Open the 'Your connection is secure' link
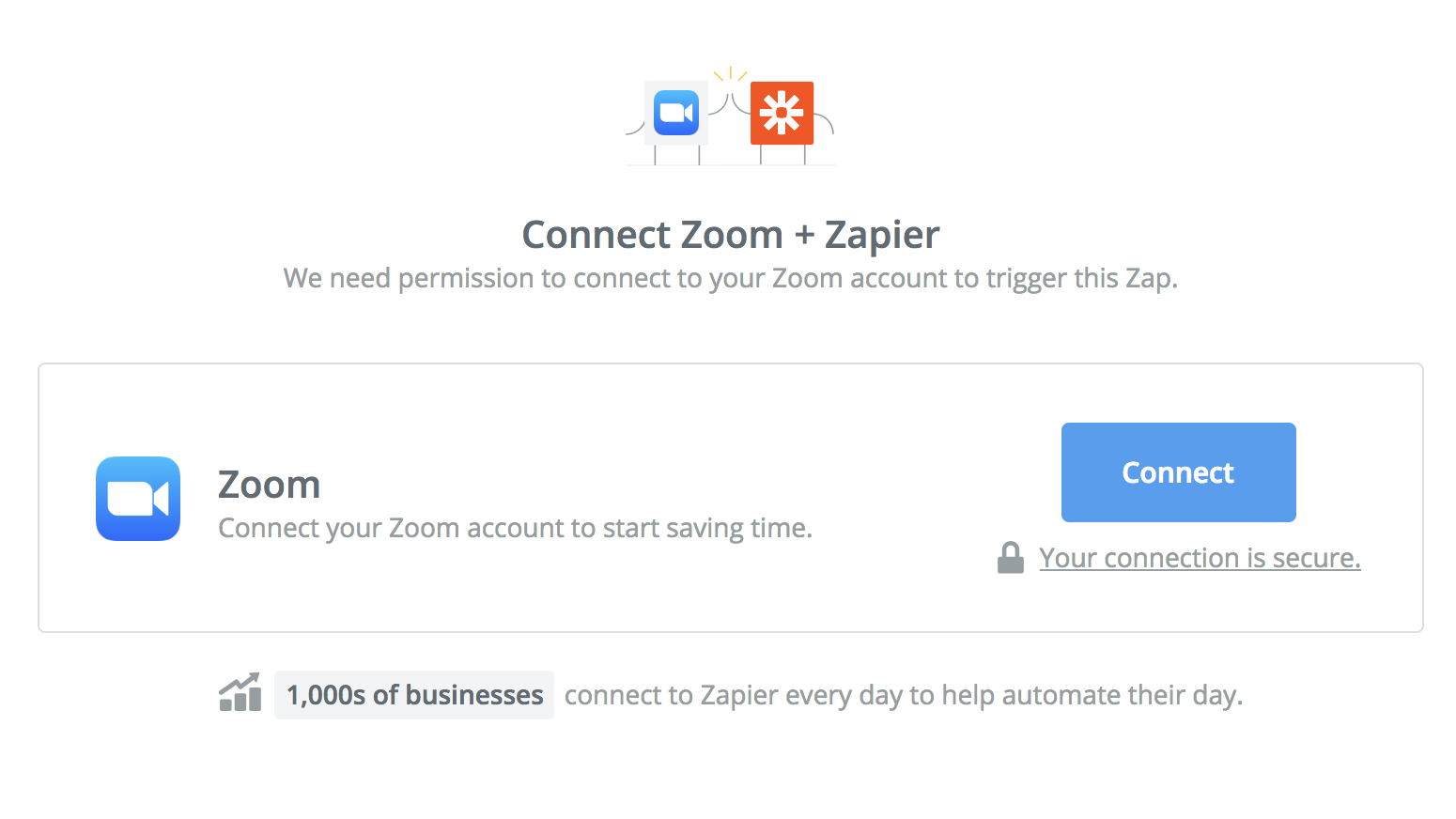Image resolution: width=1456 pixels, height=819 pixels. pyautogui.click(x=1200, y=558)
